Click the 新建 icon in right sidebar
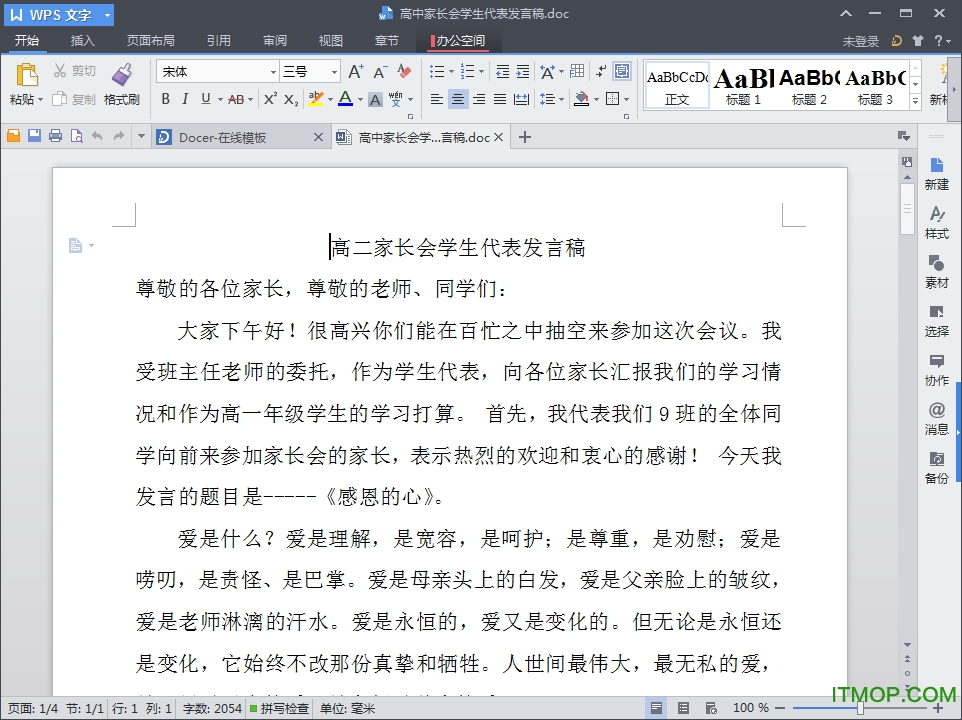Viewport: 962px width, 720px height. coord(937,170)
